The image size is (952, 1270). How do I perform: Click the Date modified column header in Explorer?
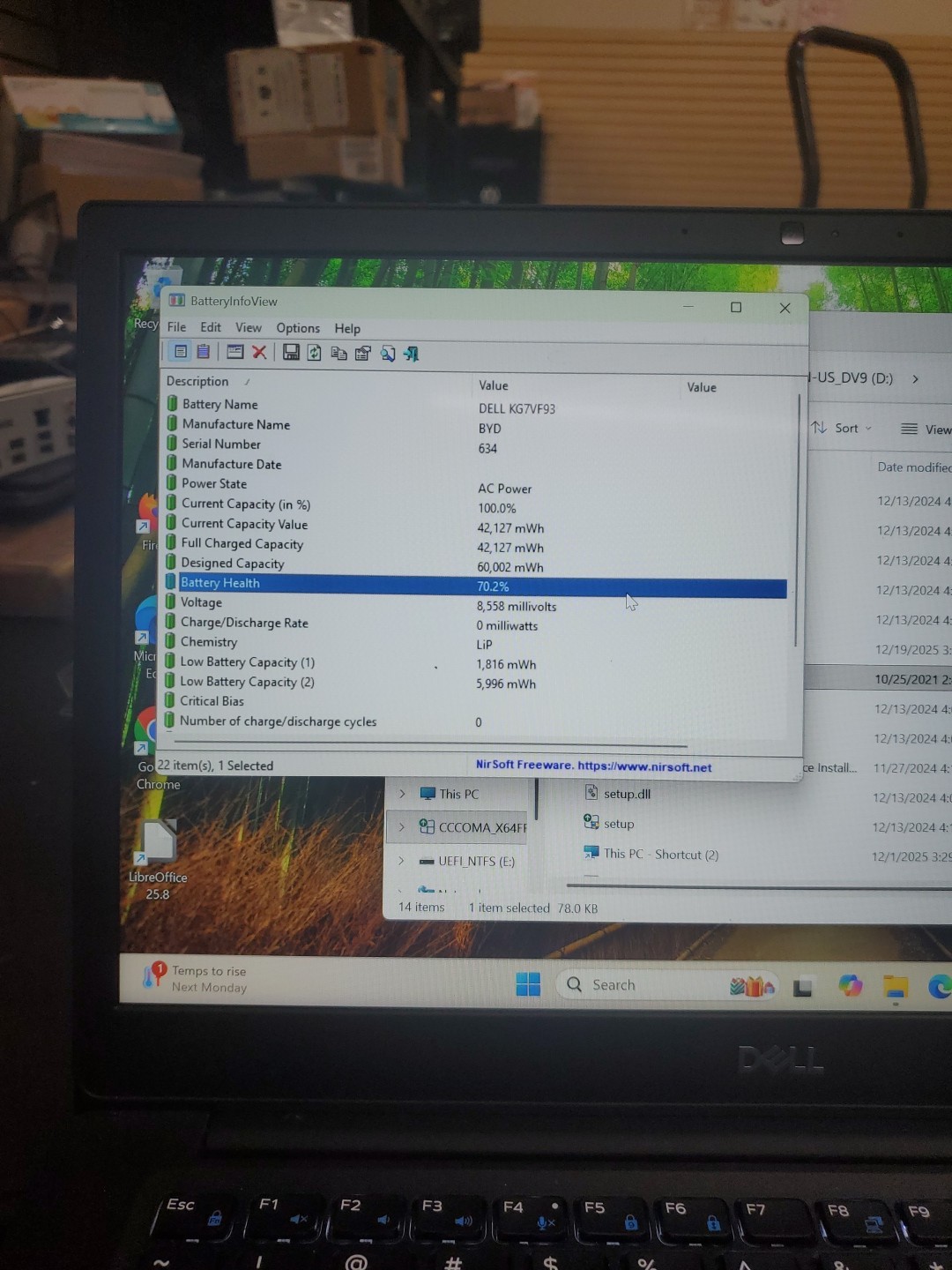pyautogui.click(x=914, y=467)
